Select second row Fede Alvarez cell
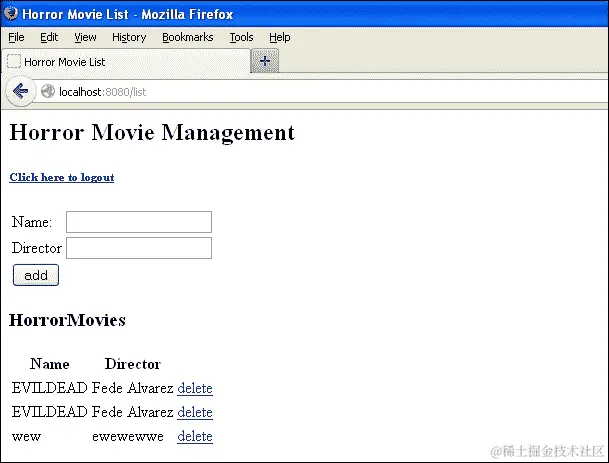This screenshot has height=463, width=609. point(132,412)
